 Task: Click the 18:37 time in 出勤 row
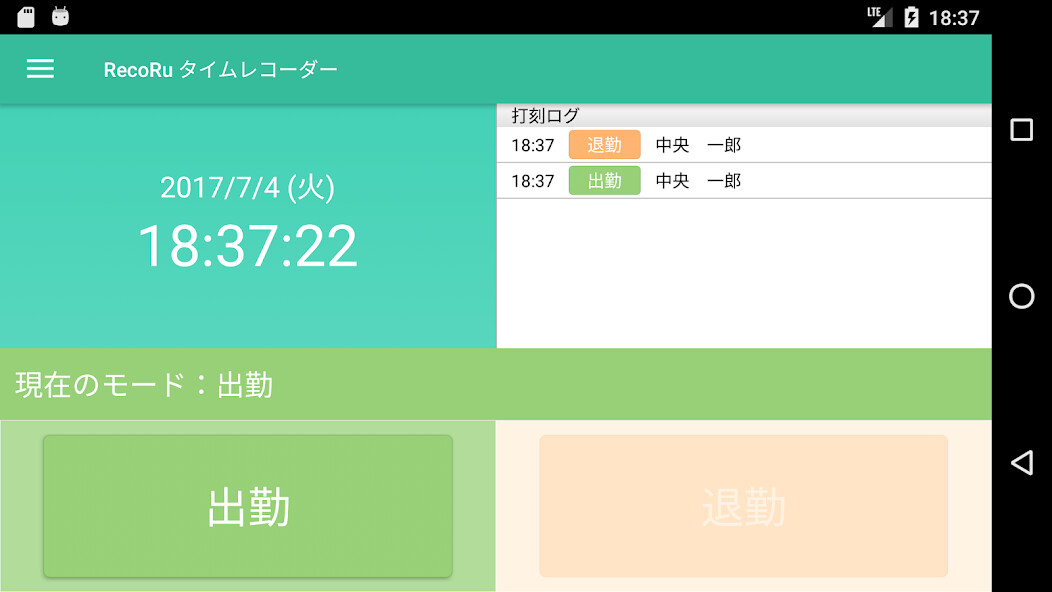coord(533,181)
